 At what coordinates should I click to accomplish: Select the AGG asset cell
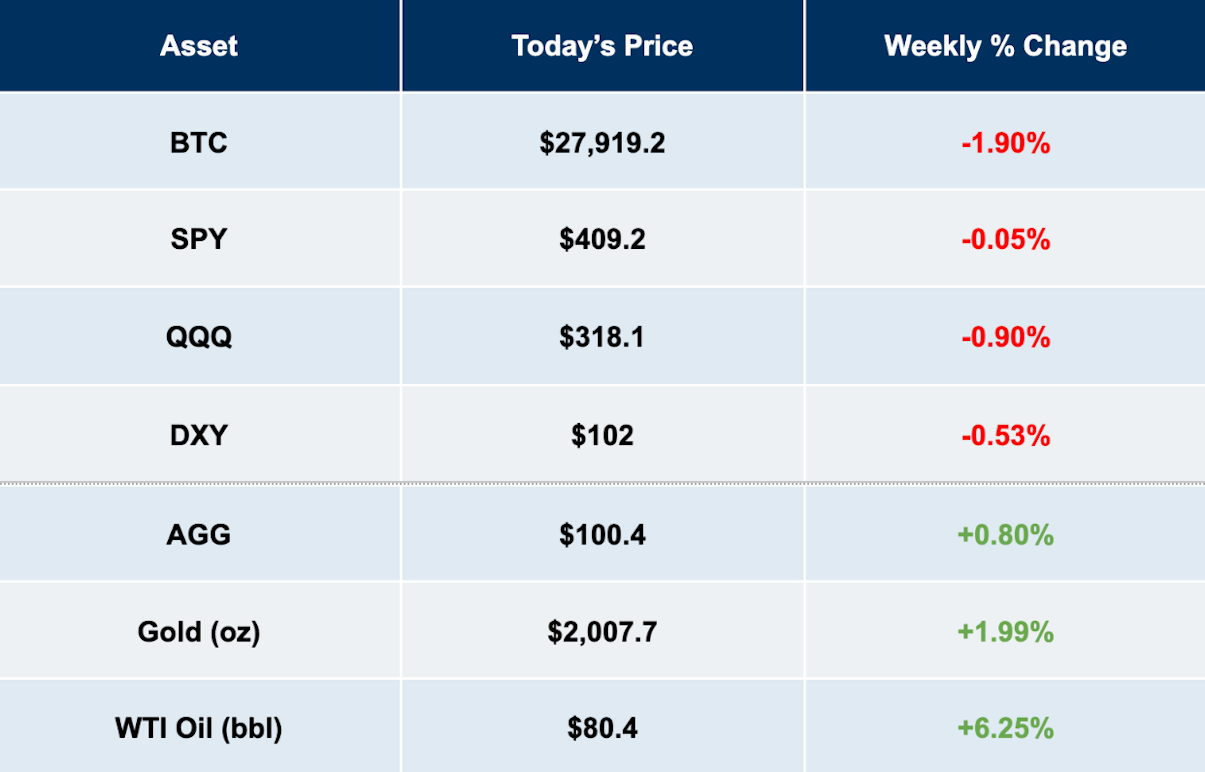(199, 534)
